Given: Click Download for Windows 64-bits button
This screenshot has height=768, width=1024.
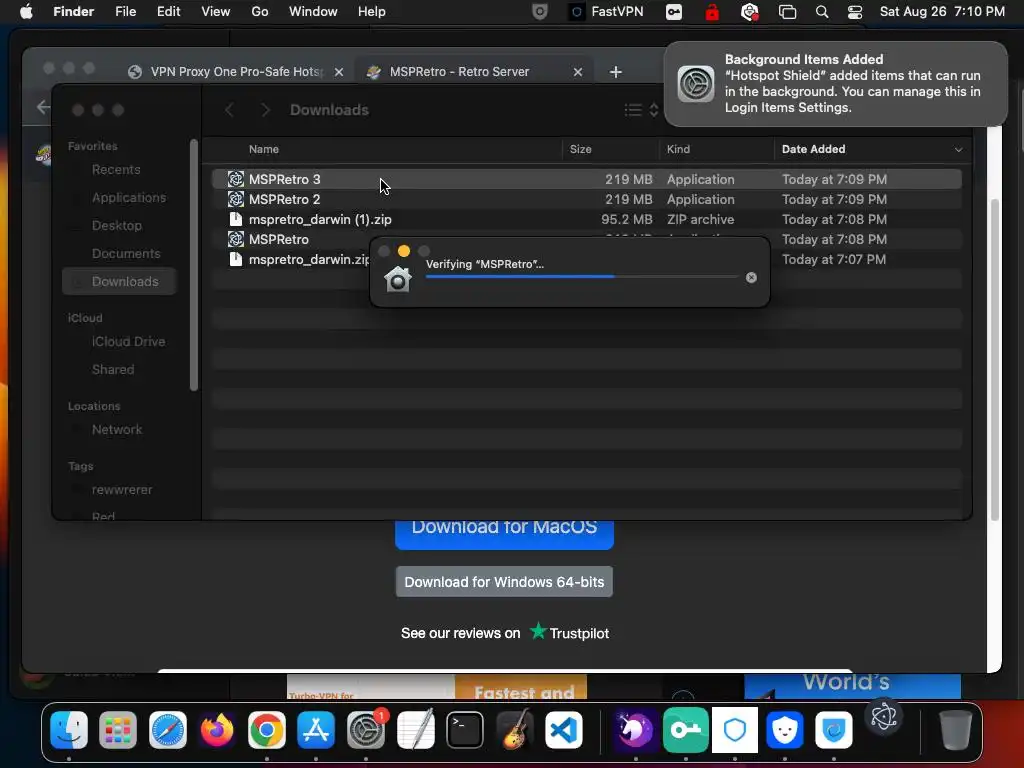Looking at the screenshot, I should click(x=504, y=582).
